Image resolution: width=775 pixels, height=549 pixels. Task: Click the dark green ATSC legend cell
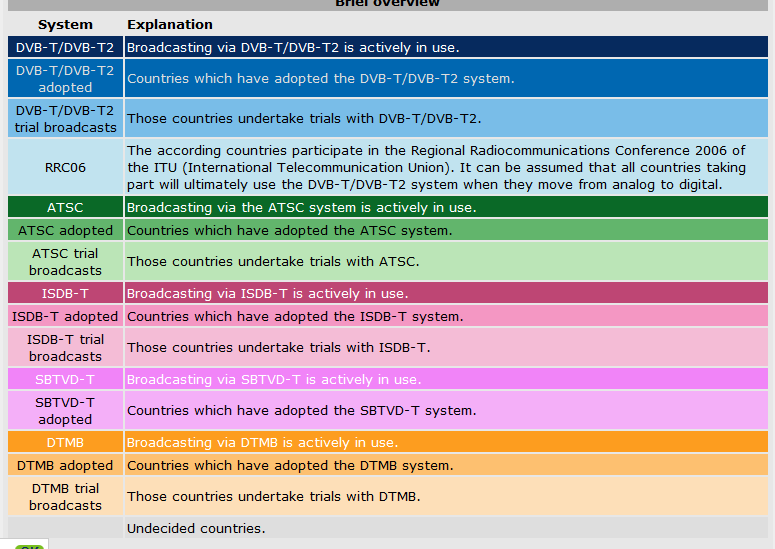click(x=65, y=207)
